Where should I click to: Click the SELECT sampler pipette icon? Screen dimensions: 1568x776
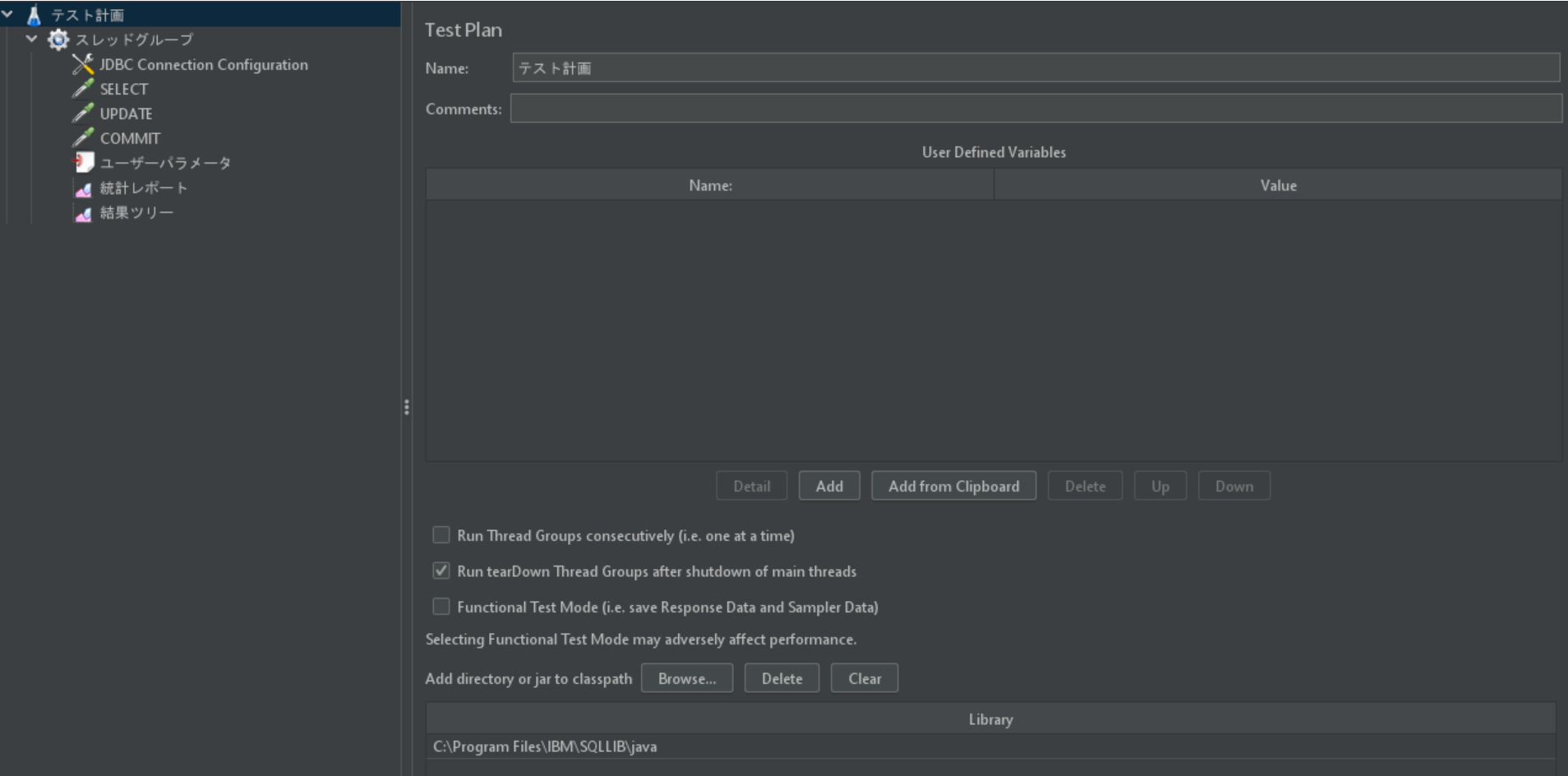(x=83, y=89)
